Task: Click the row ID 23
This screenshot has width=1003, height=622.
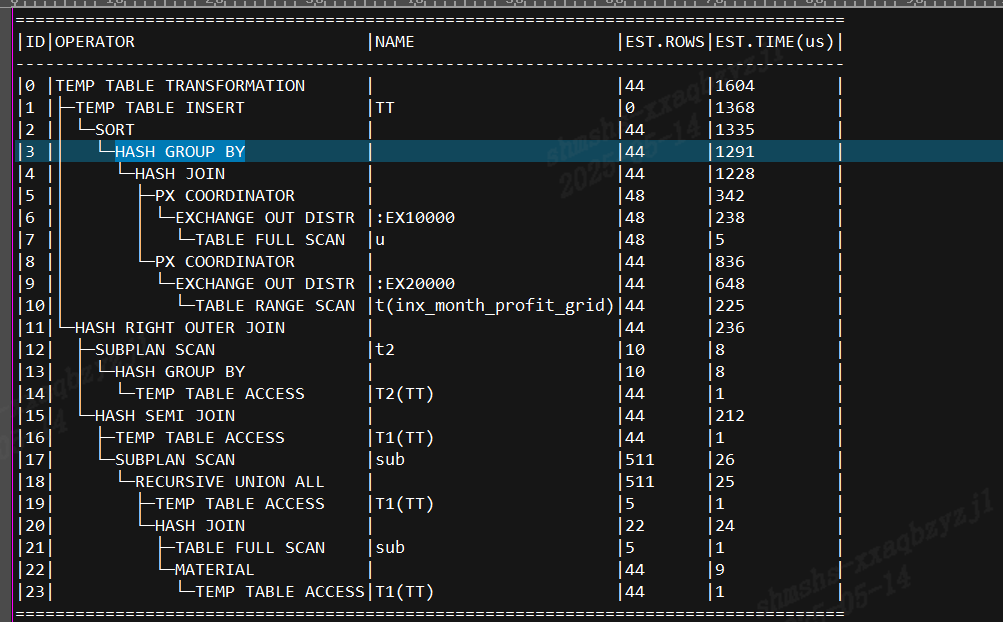Action: pyautogui.click(x=35, y=591)
